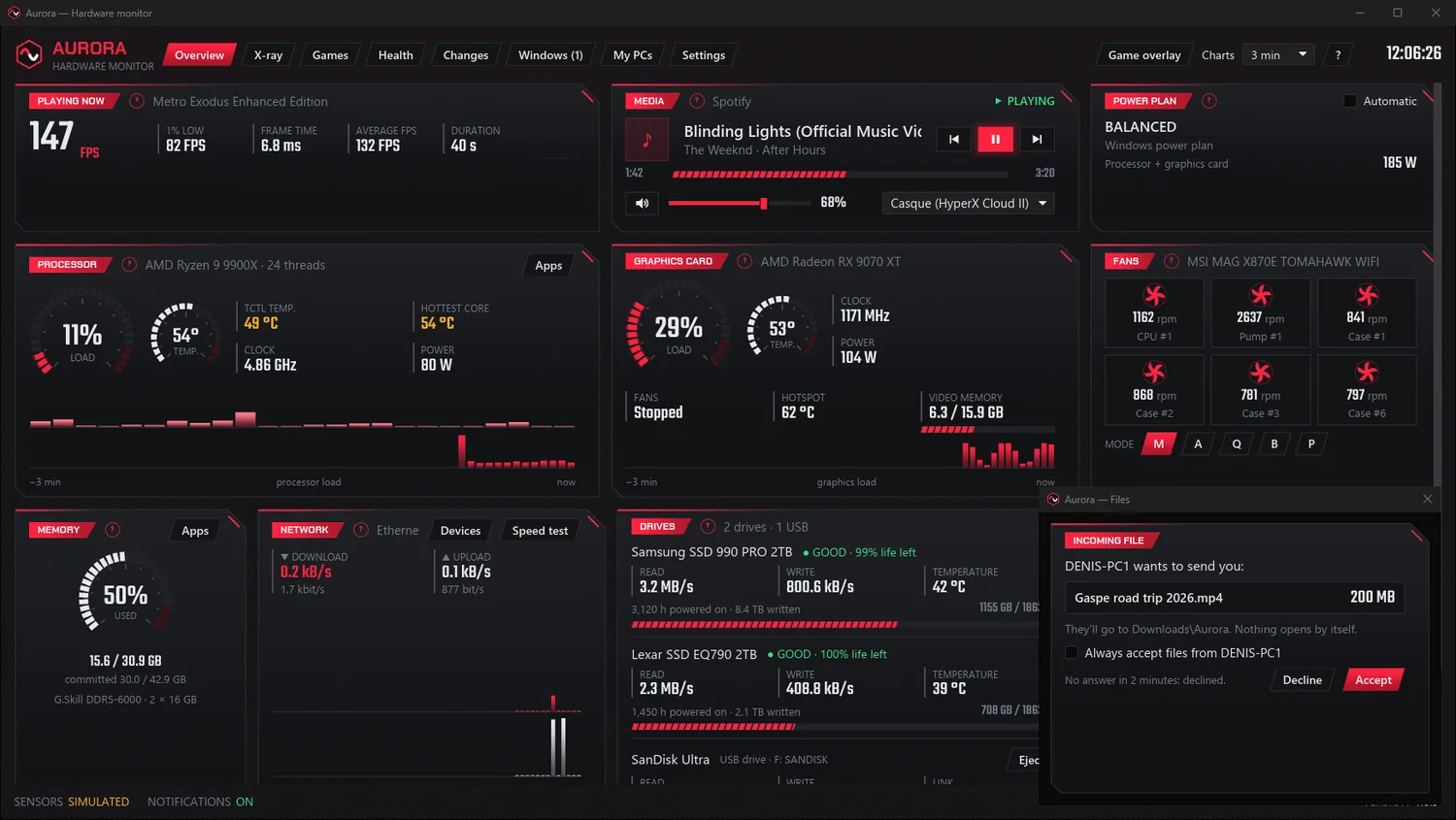Viewport: 1456px width, 820px height.
Task: Close the Aurora — Files popup
Action: tap(1427, 499)
